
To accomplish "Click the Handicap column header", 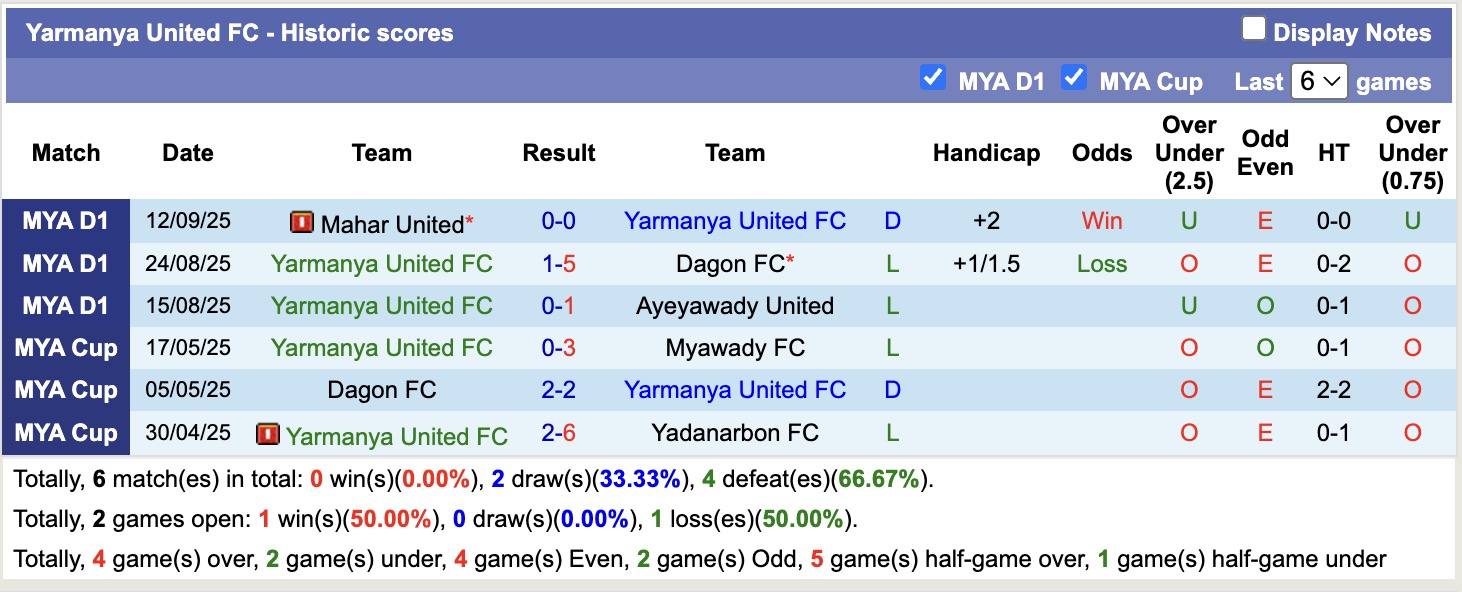I will pyautogui.click(x=986, y=153).
